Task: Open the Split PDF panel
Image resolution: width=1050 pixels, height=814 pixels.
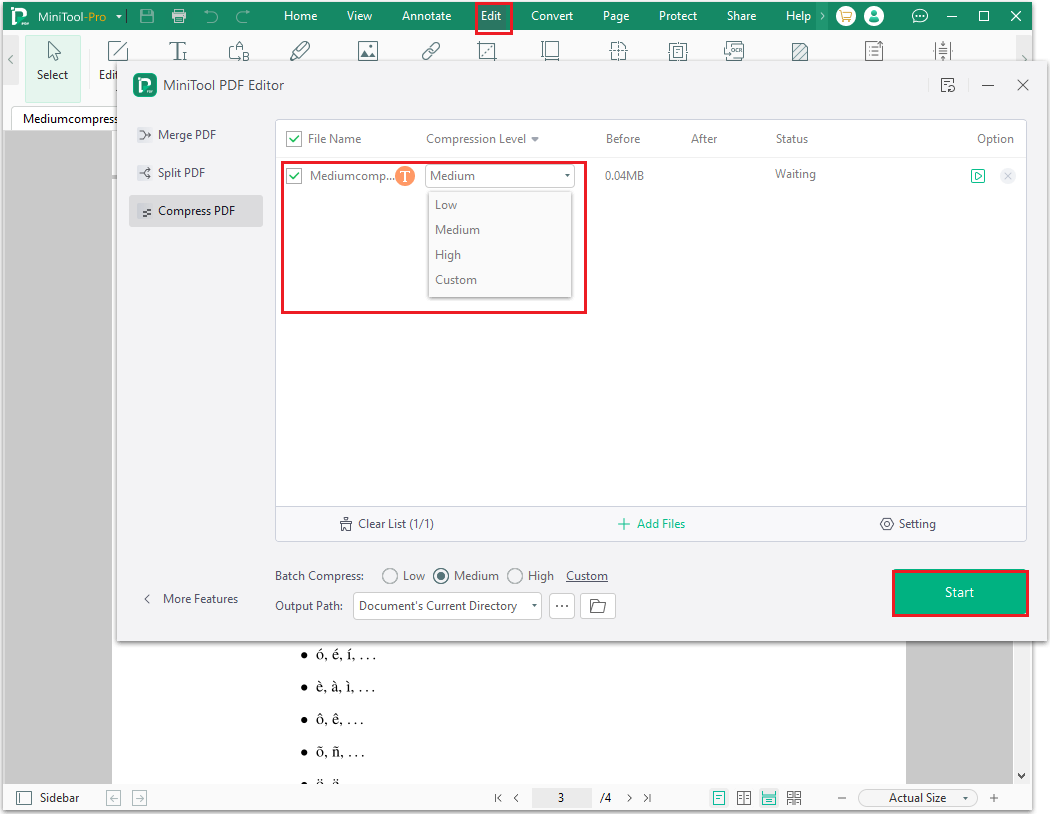Action: [x=182, y=172]
